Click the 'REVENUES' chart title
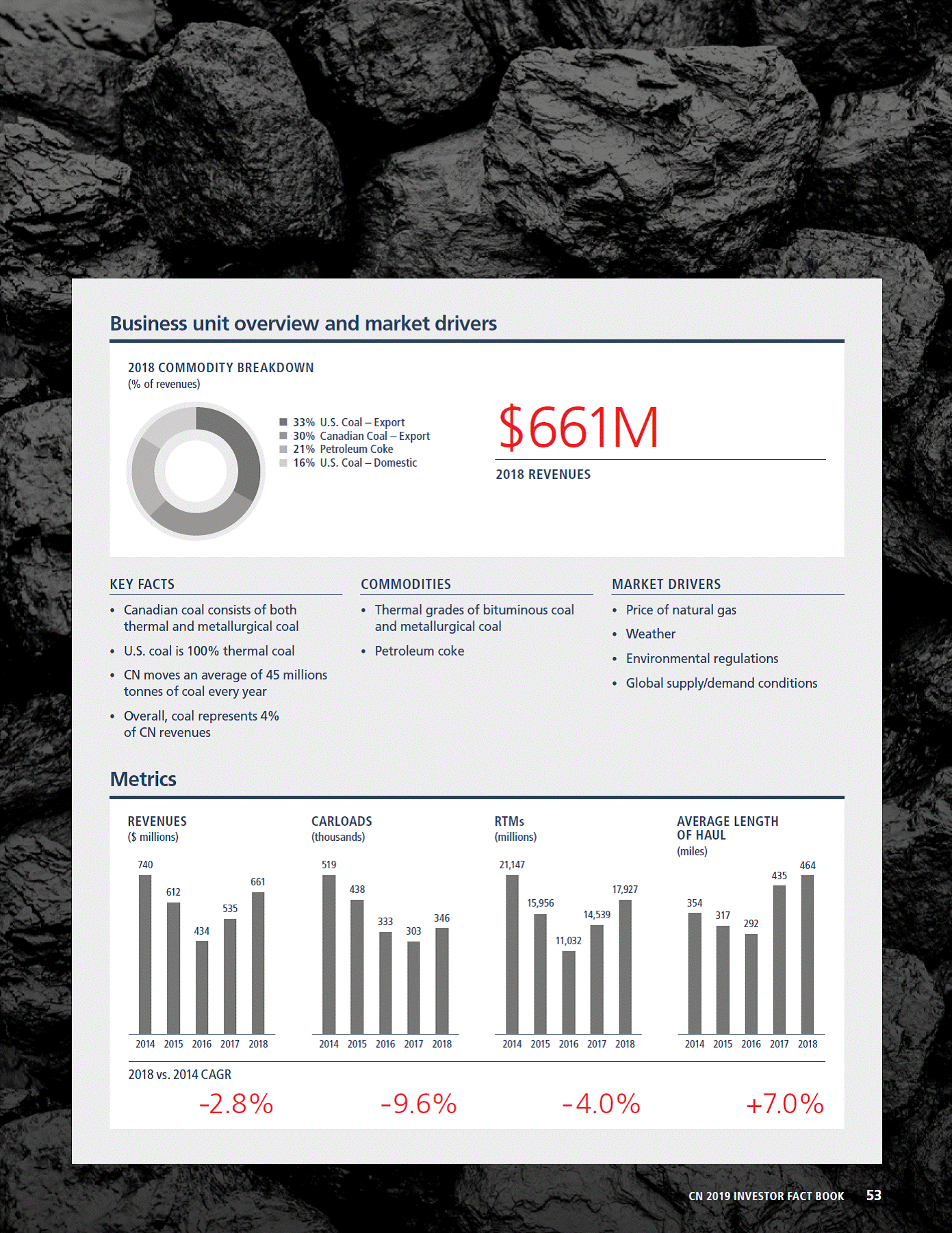 click(157, 821)
